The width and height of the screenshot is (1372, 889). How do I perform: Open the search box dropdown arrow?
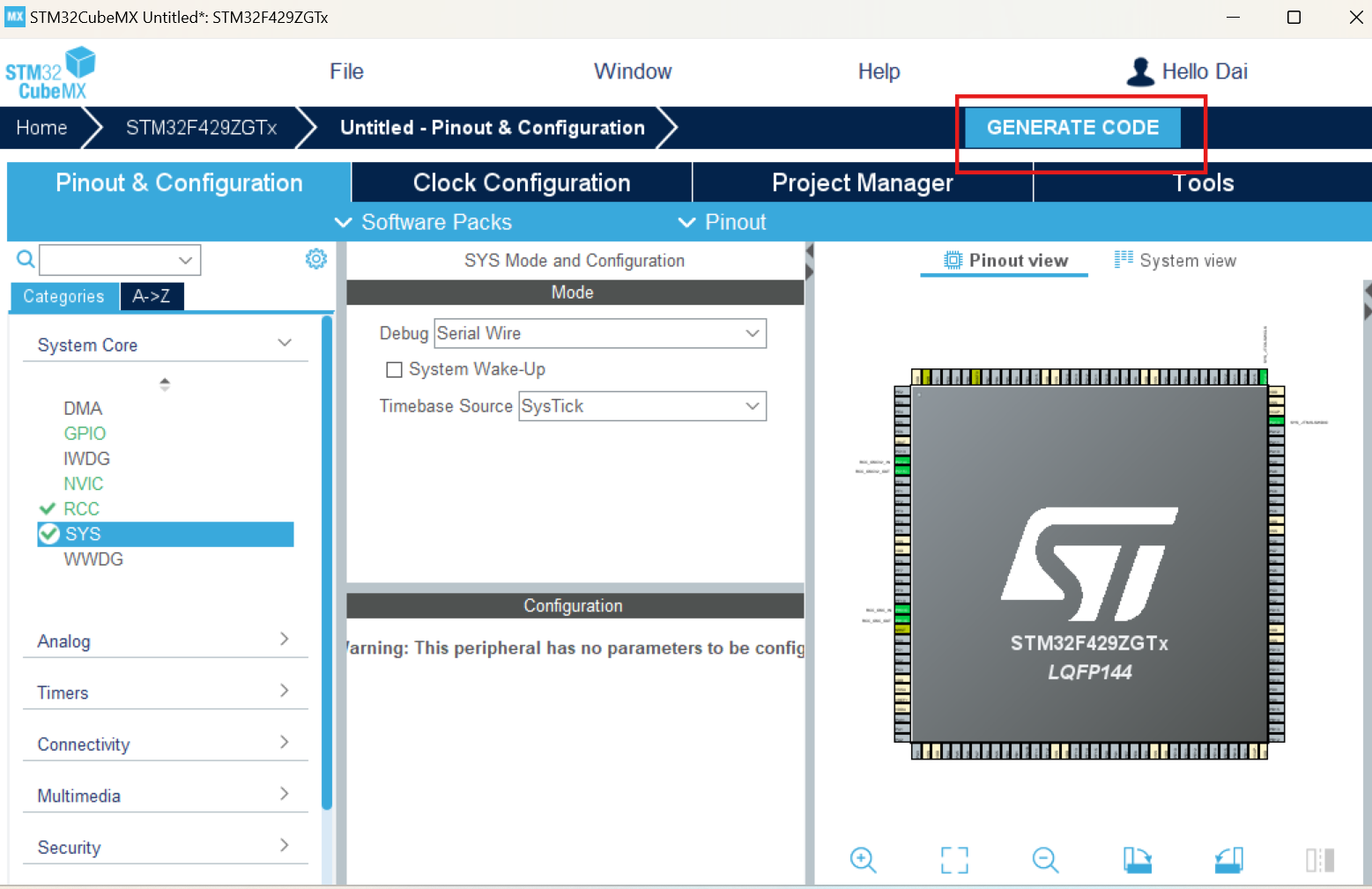click(185, 260)
